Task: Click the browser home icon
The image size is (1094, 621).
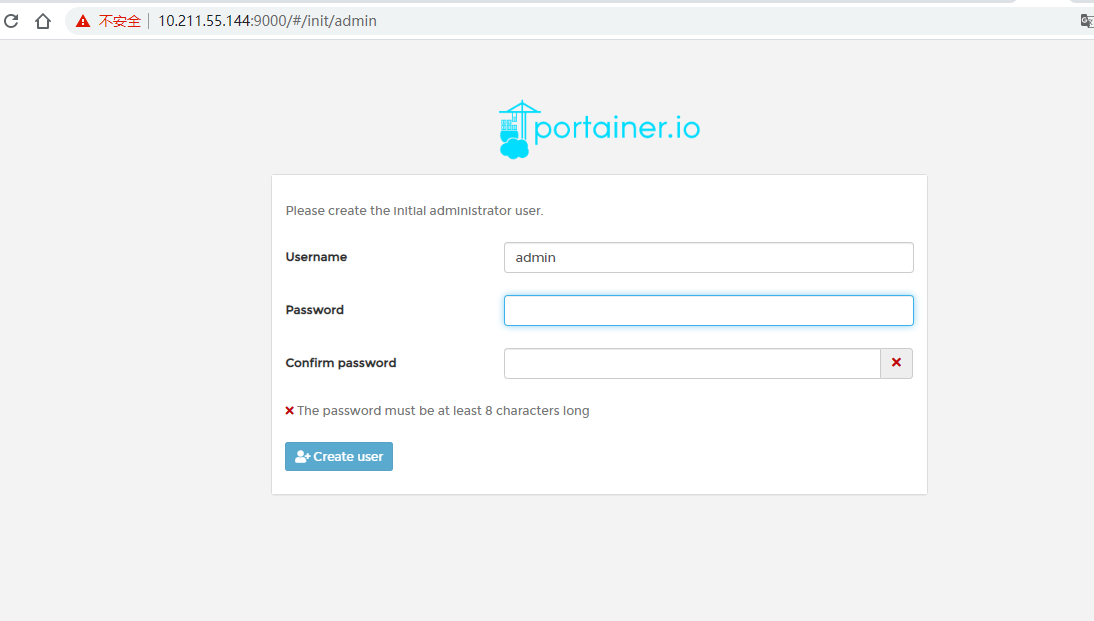Action: tap(43, 21)
